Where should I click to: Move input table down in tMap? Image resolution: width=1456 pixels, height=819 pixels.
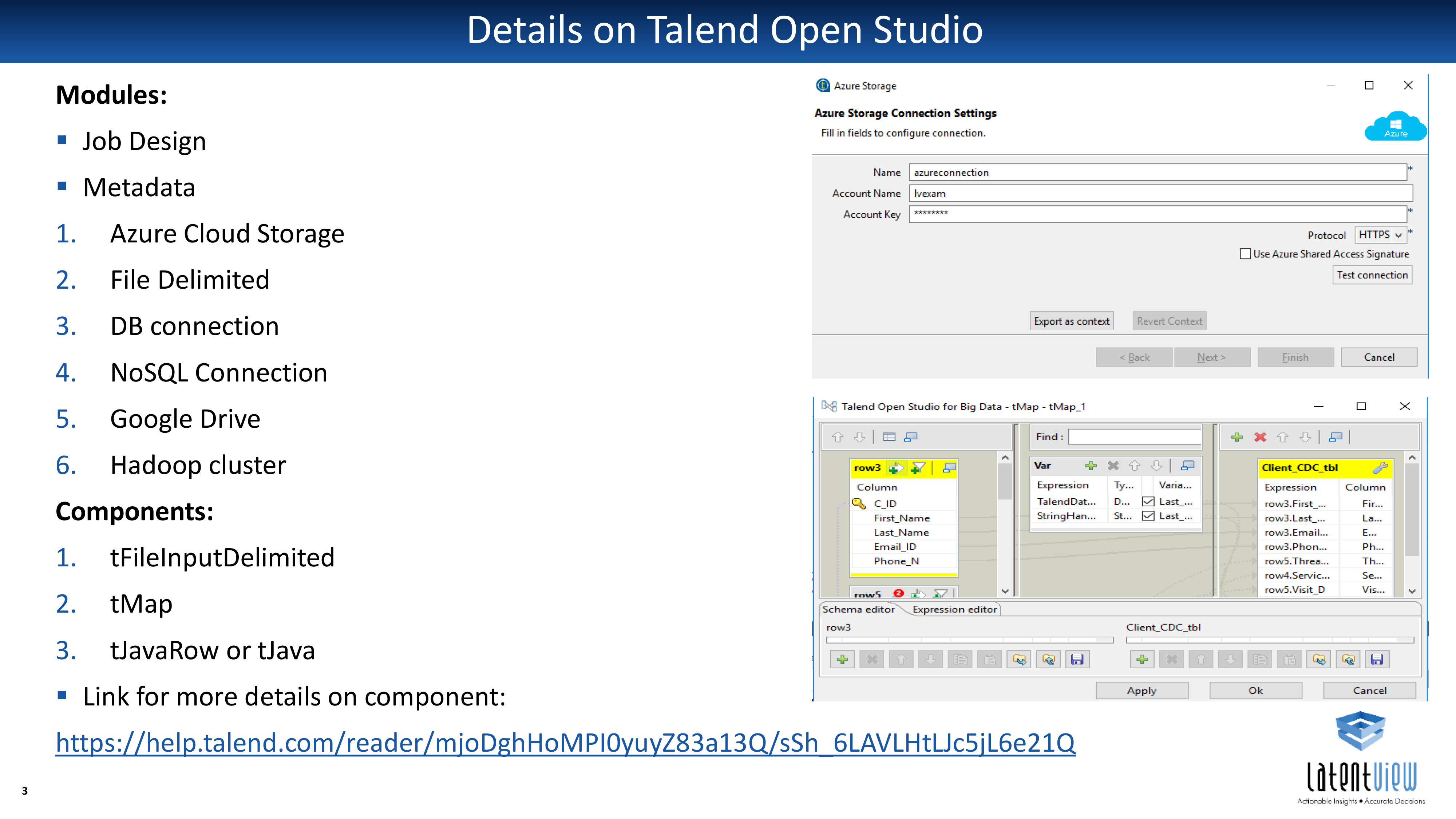pos(860,437)
